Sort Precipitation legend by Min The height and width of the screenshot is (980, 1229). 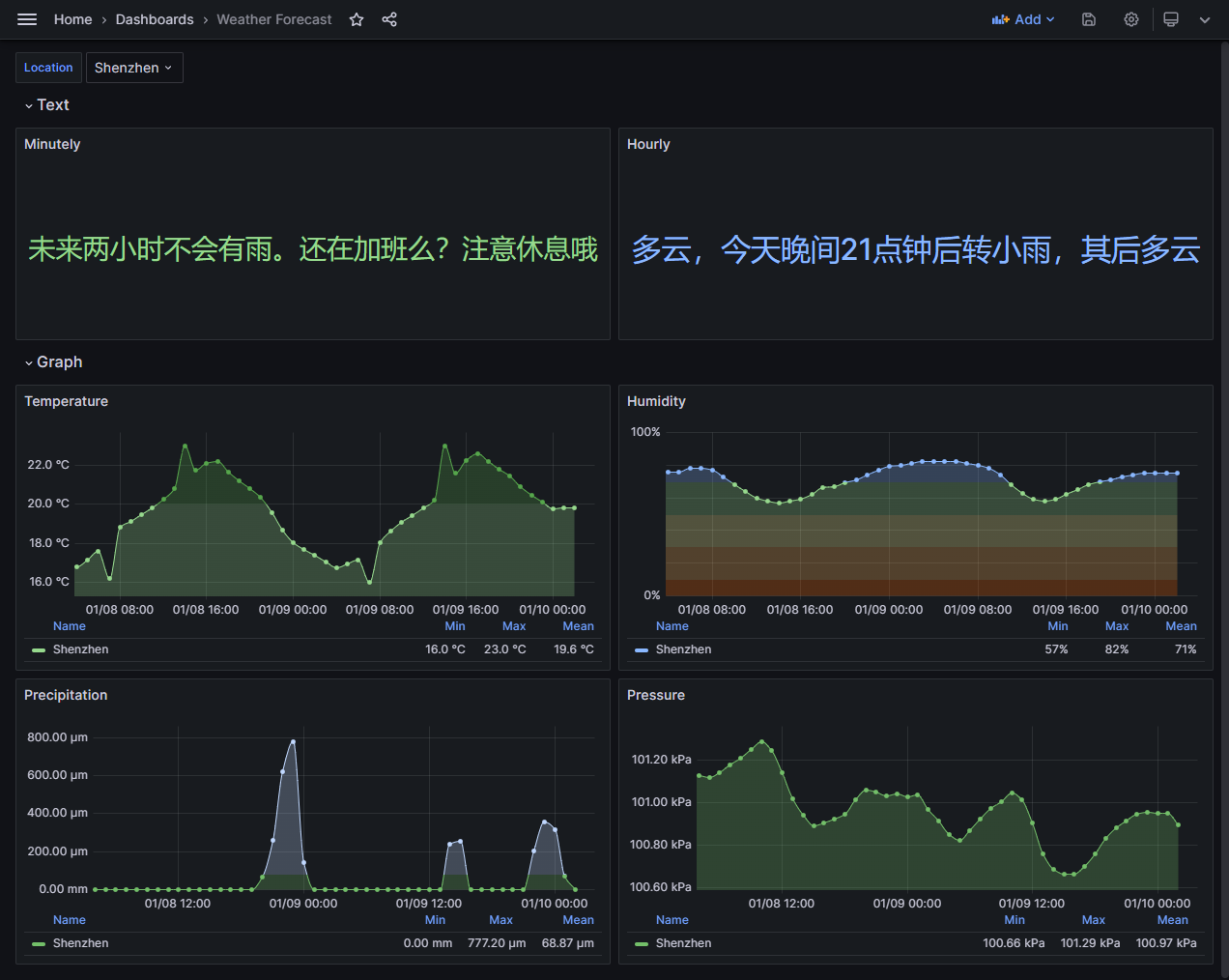pos(436,920)
